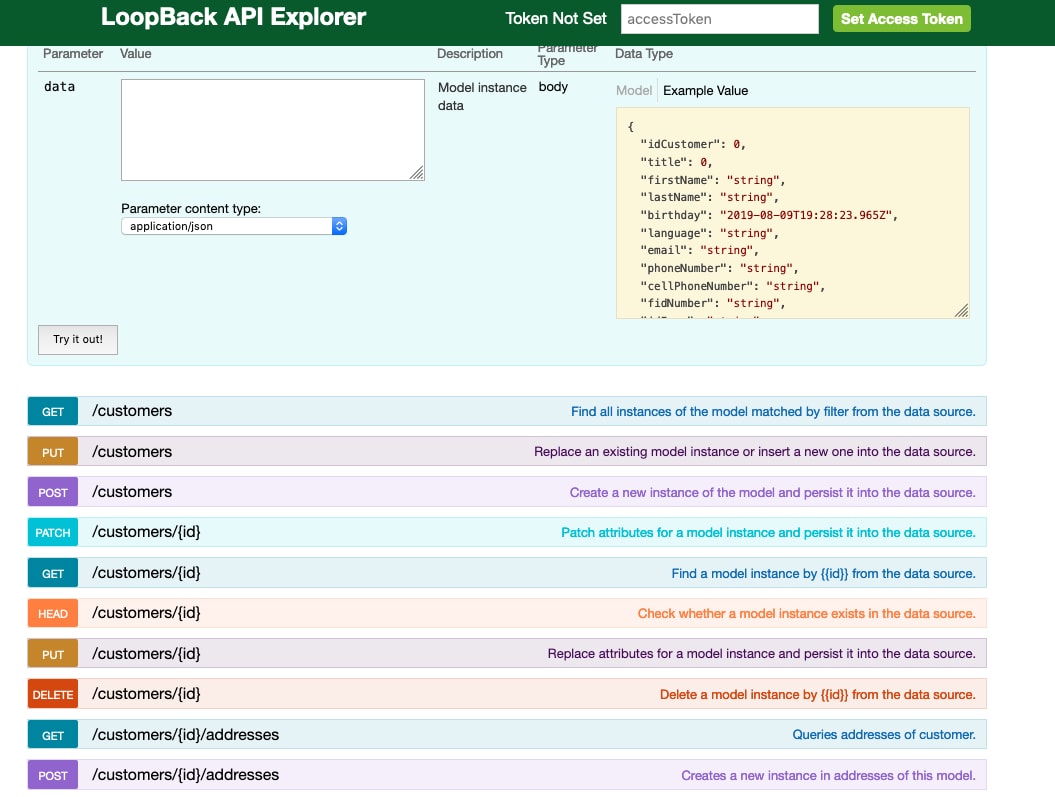The image size is (1055, 797).
Task: Click 'Replace attributes for a model instance' description
Action: coord(761,654)
